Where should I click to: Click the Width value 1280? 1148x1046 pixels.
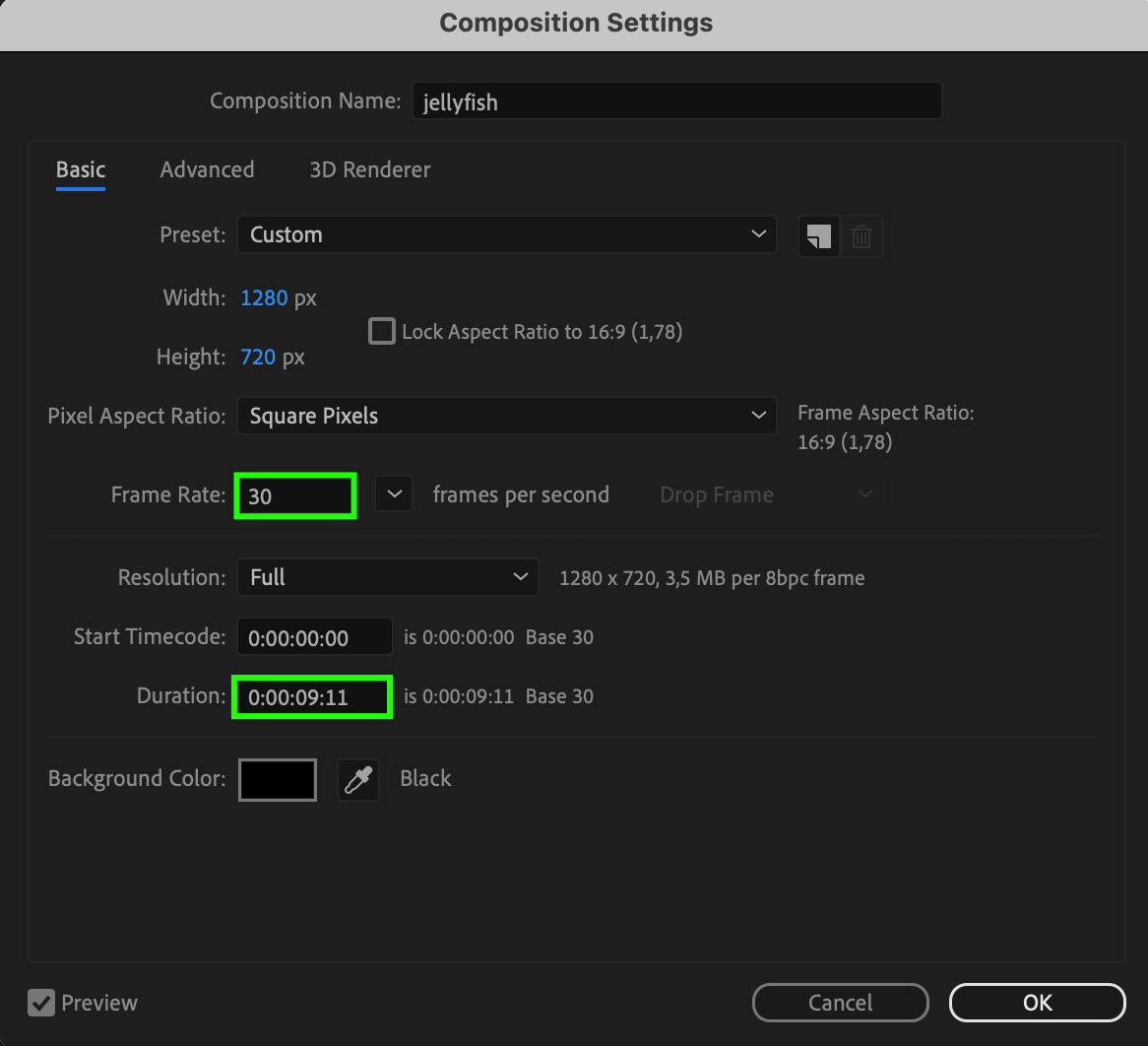tap(264, 297)
